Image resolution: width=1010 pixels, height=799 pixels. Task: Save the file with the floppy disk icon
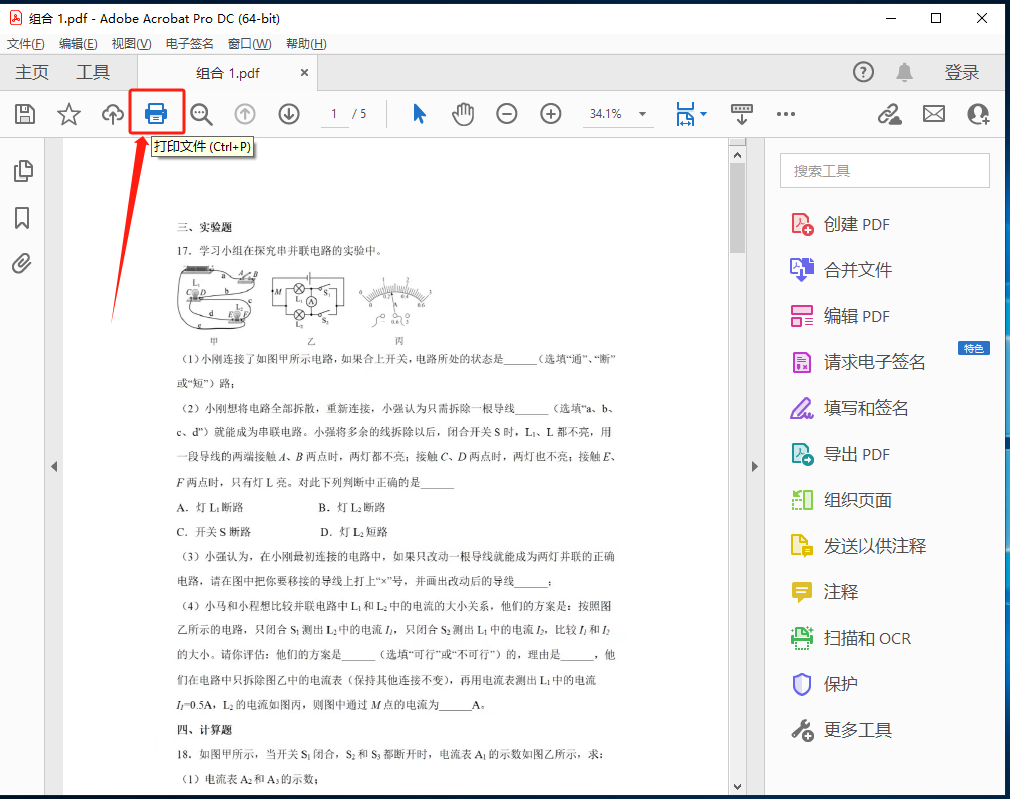[25, 114]
